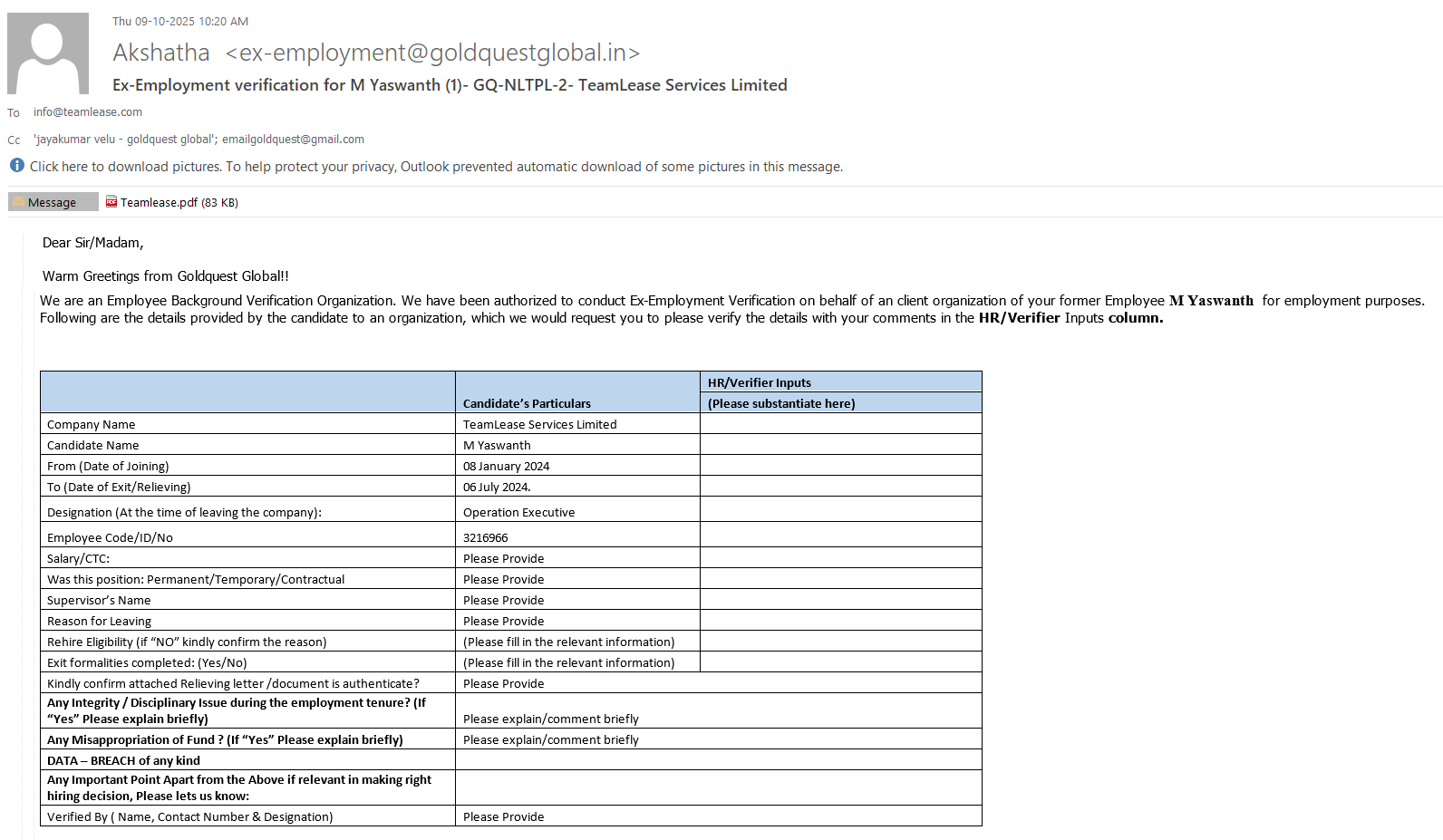Image resolution: width=1443 pixels, height=840 pixels.
Task: Click the 'Supervisor's Name' row label
Action: click(99, 600)
